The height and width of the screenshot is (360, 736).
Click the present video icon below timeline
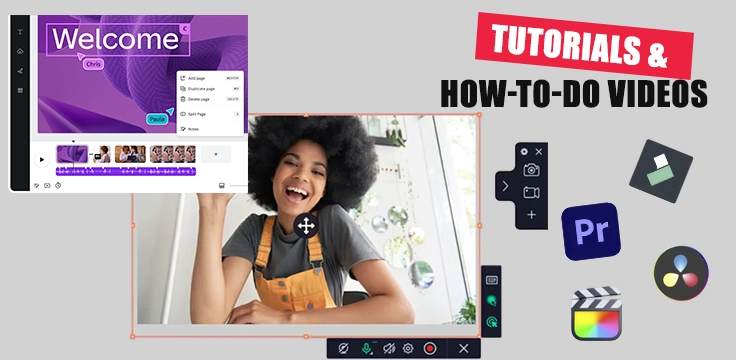pos(47,186)
